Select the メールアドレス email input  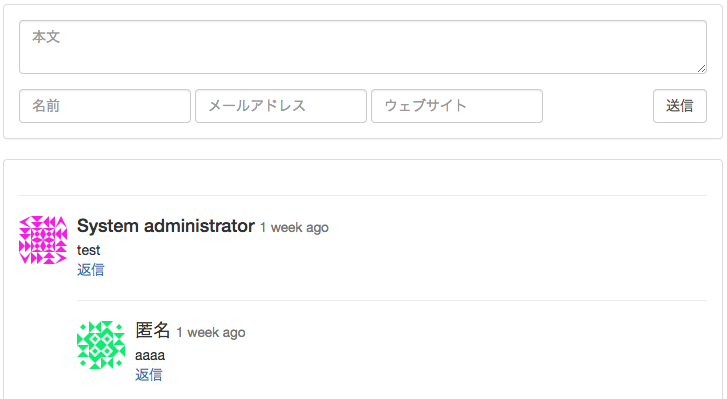click(281, 106)
